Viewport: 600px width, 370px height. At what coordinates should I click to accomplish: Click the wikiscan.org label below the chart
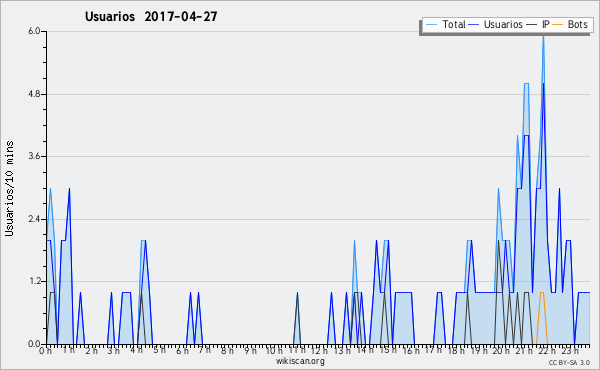coord(300,361)
